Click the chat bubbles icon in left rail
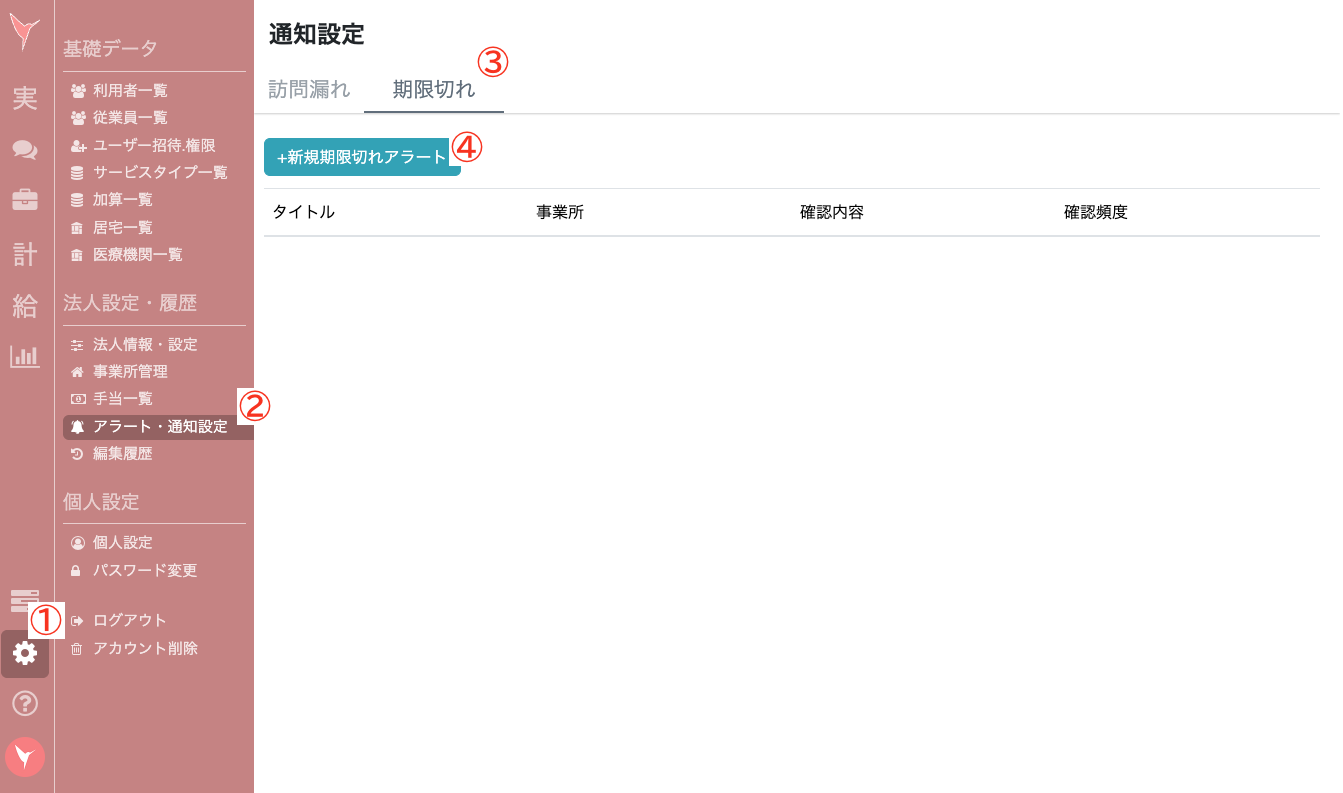Screen dimensions: 1343x793 25,150
